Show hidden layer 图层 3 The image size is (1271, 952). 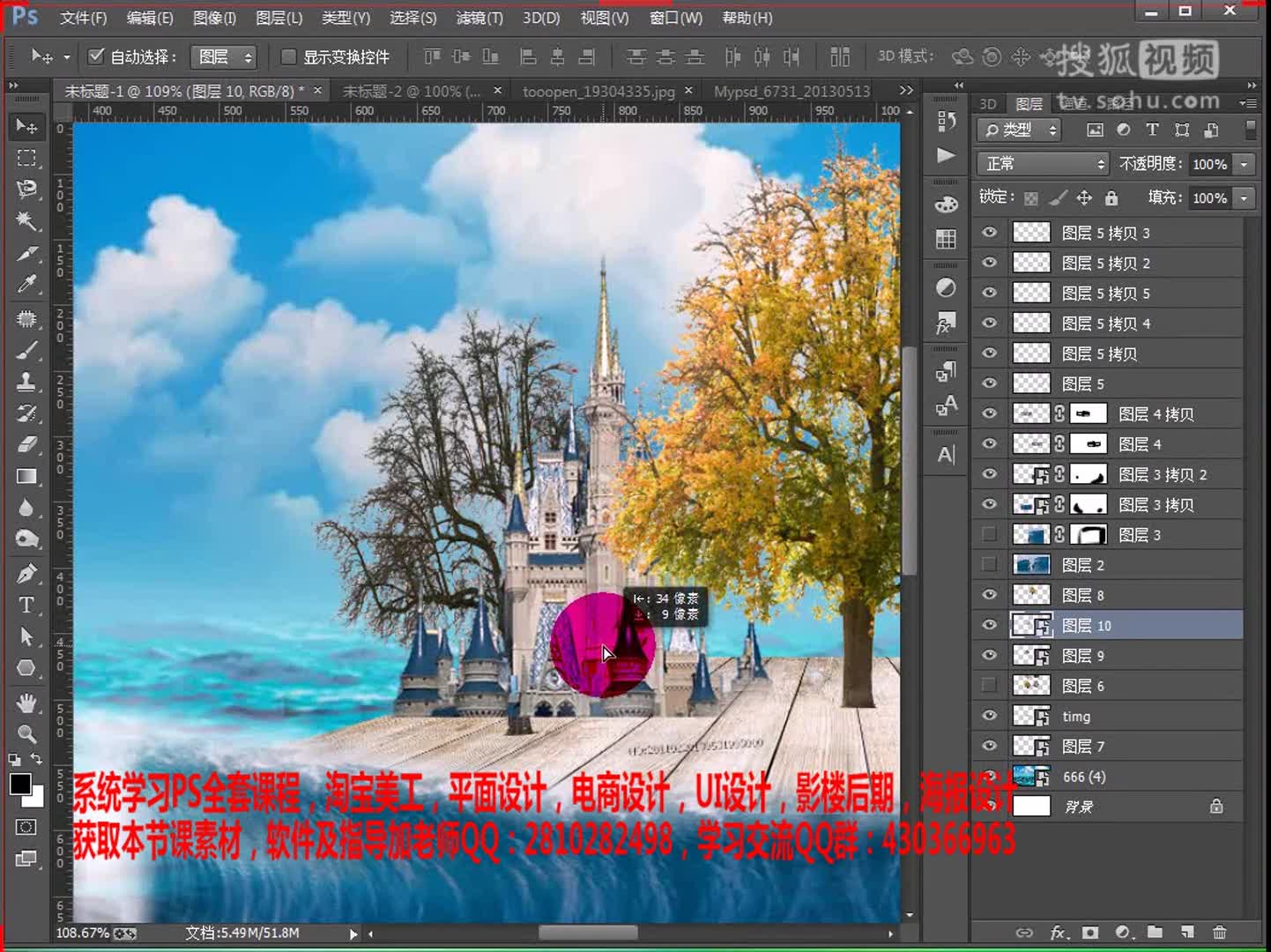point(989,534)
